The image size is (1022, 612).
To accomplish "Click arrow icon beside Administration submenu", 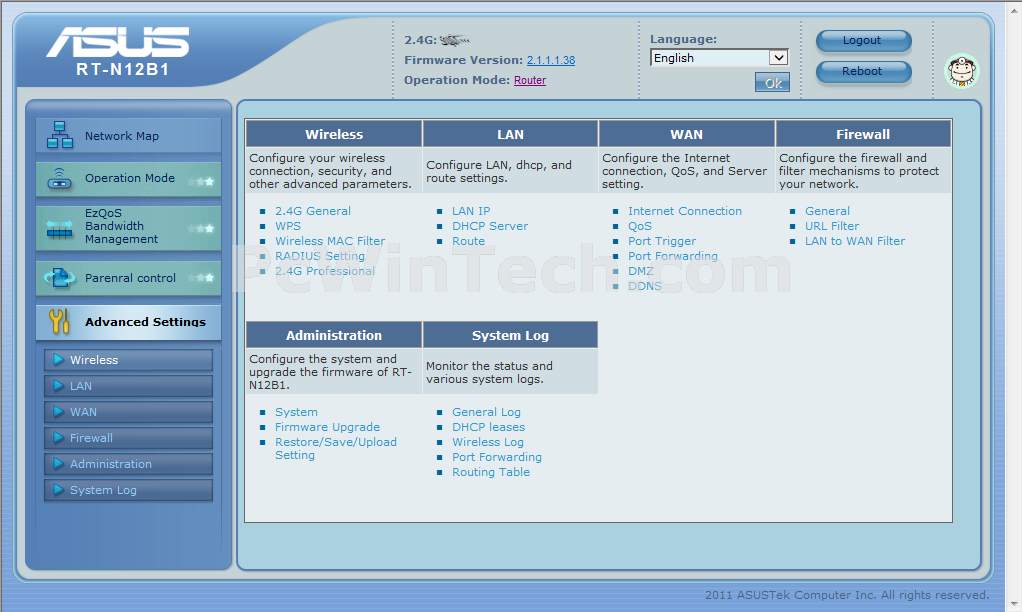I will tap(58, 463).
